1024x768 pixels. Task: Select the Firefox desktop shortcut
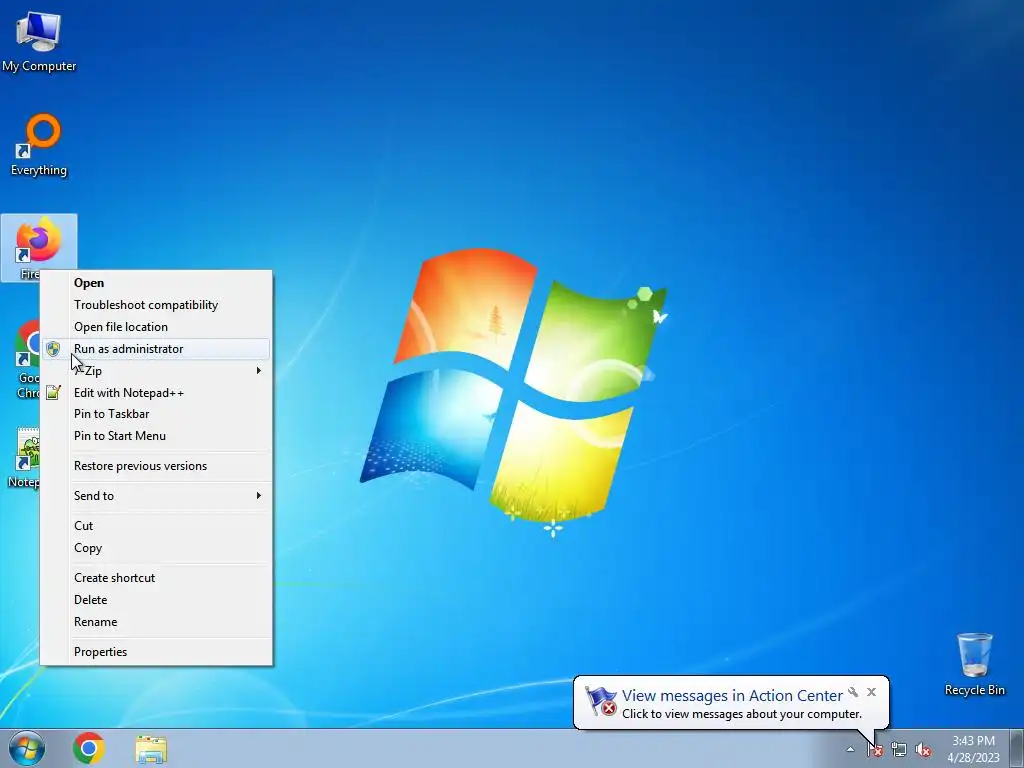[x=39, y=247]
